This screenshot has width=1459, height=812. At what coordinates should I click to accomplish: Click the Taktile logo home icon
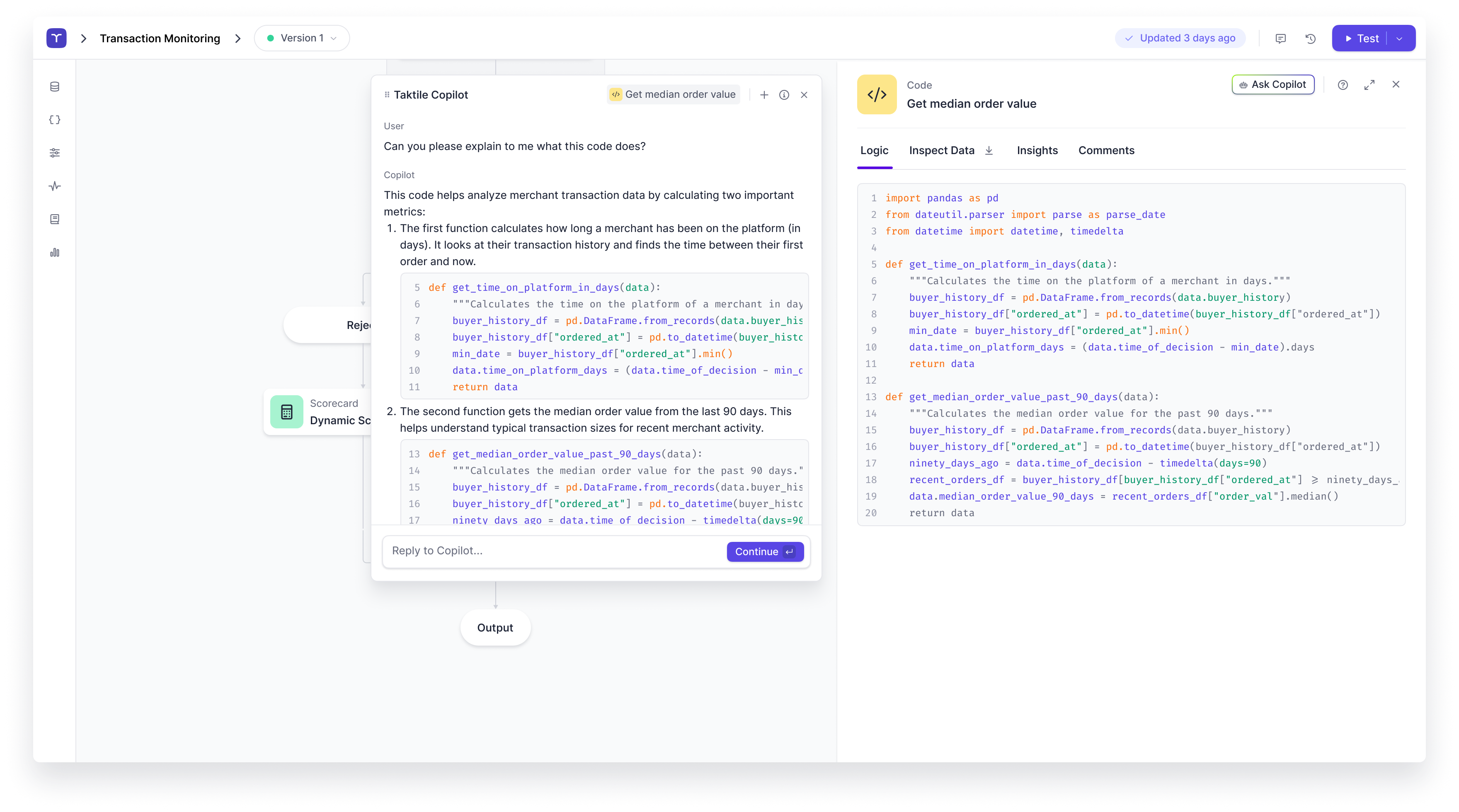tap(56, 38)
